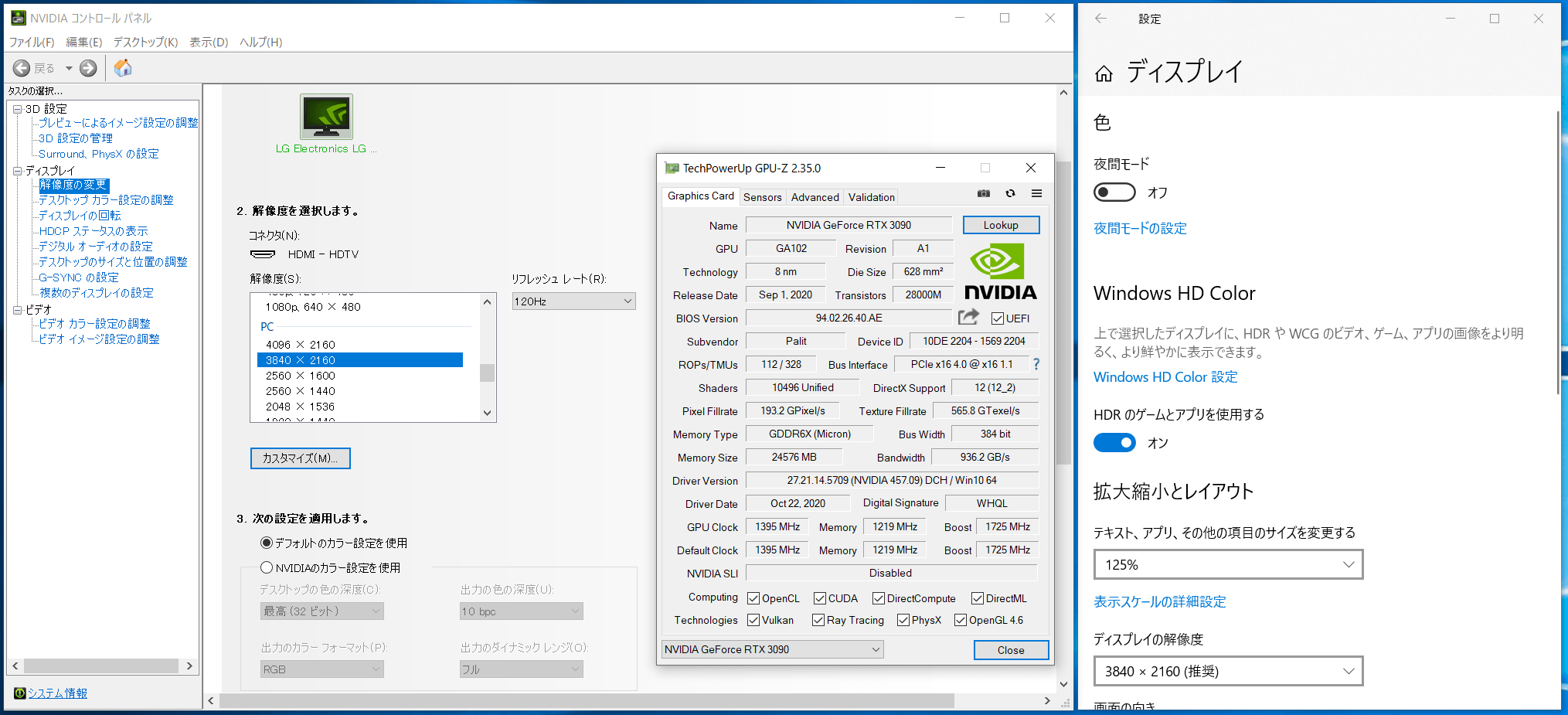Open the デスクトップ(K) menu

(x=145, y=43)
